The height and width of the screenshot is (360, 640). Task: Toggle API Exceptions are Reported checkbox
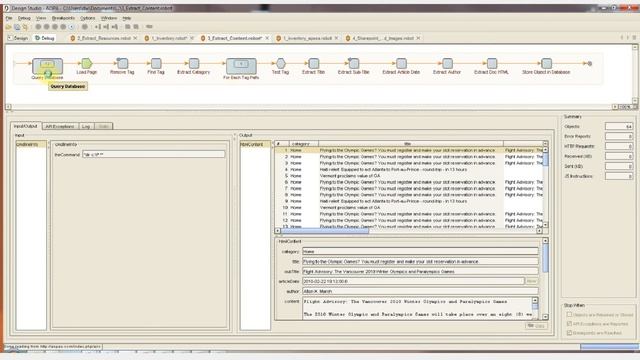pos(569,324)
